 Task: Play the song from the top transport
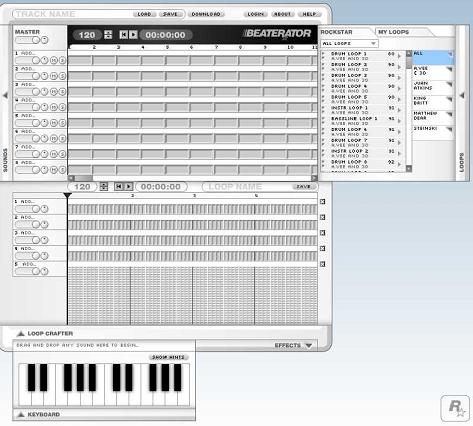[x=133, y=35]
